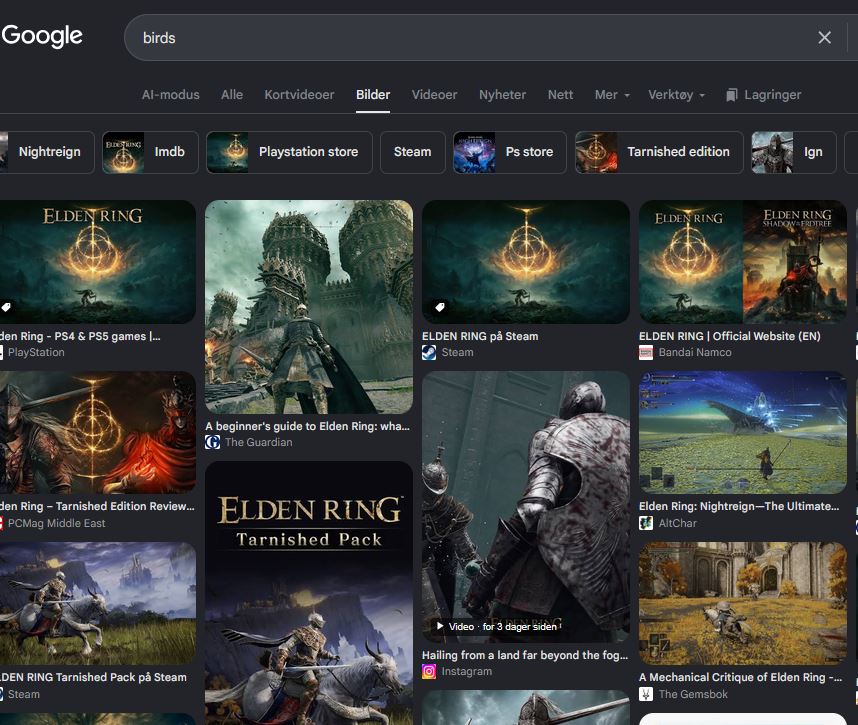The image size is (858, 725).
Task: Click the AltChar favicon
Action: pos(646,523)
